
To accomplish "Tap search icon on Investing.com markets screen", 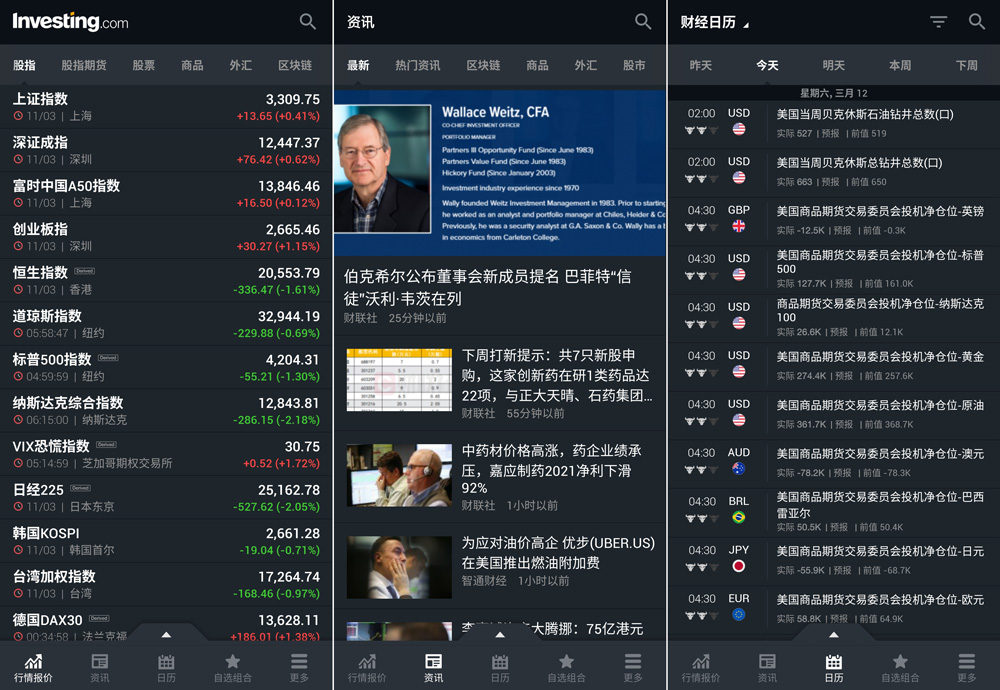I will point(307,22).
